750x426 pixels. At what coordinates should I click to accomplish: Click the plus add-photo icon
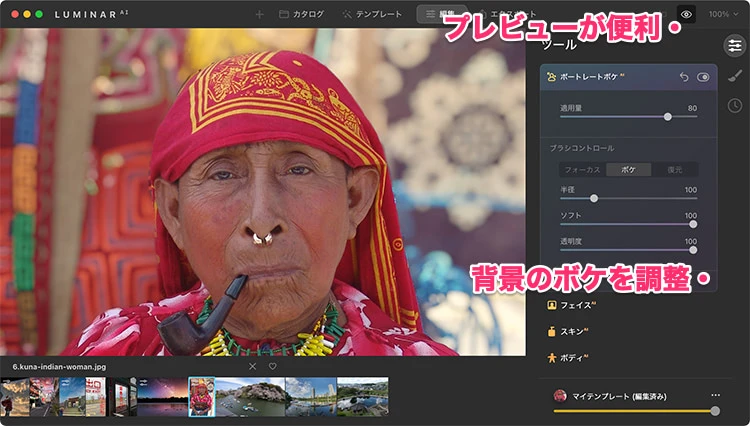tap(260, 14)
